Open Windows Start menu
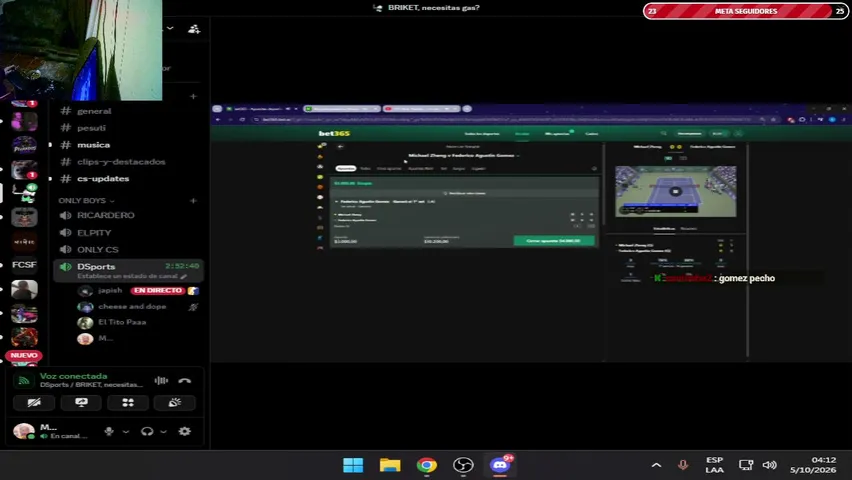This screenshot has height=480, width=852. click(353, 465)
